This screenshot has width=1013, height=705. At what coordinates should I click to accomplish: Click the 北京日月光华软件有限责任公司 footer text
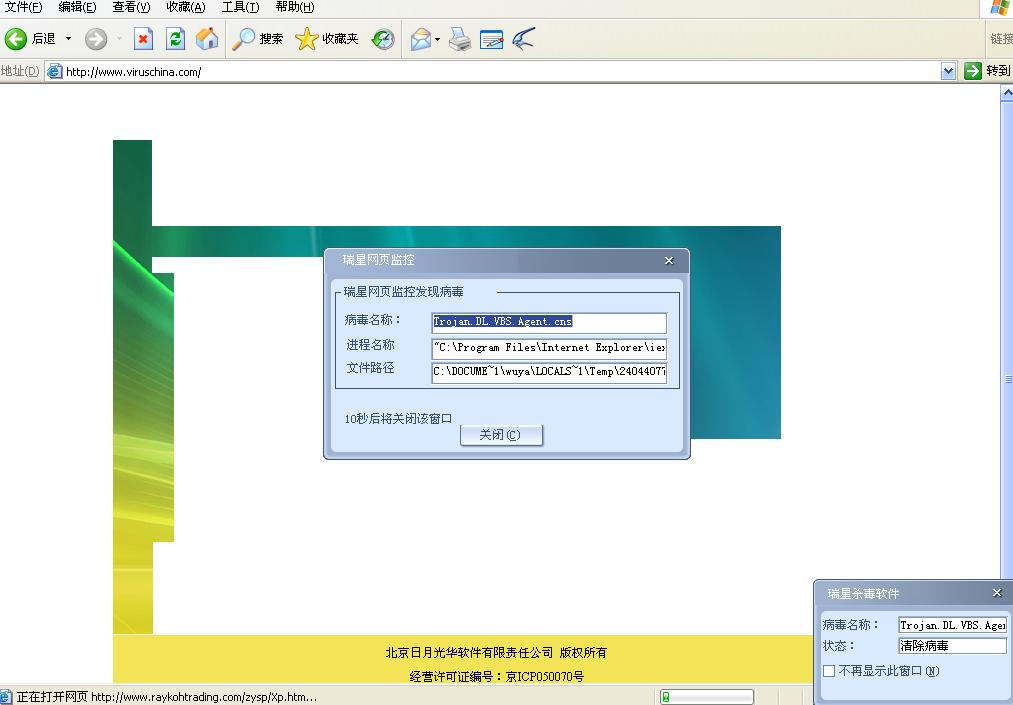click(x=469, y=653)
